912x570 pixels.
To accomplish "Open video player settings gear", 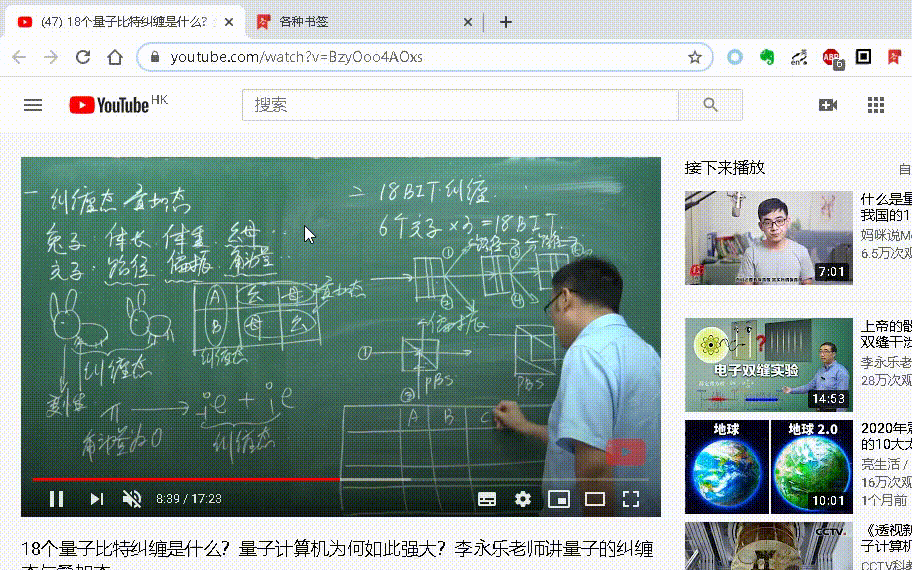I will 523,499.
